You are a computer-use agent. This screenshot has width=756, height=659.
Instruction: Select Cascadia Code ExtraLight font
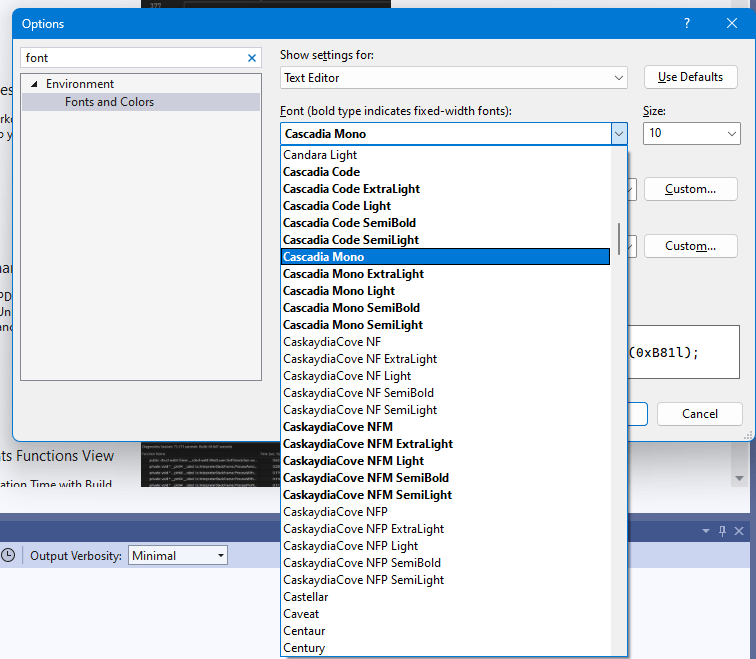coord(445,188)
